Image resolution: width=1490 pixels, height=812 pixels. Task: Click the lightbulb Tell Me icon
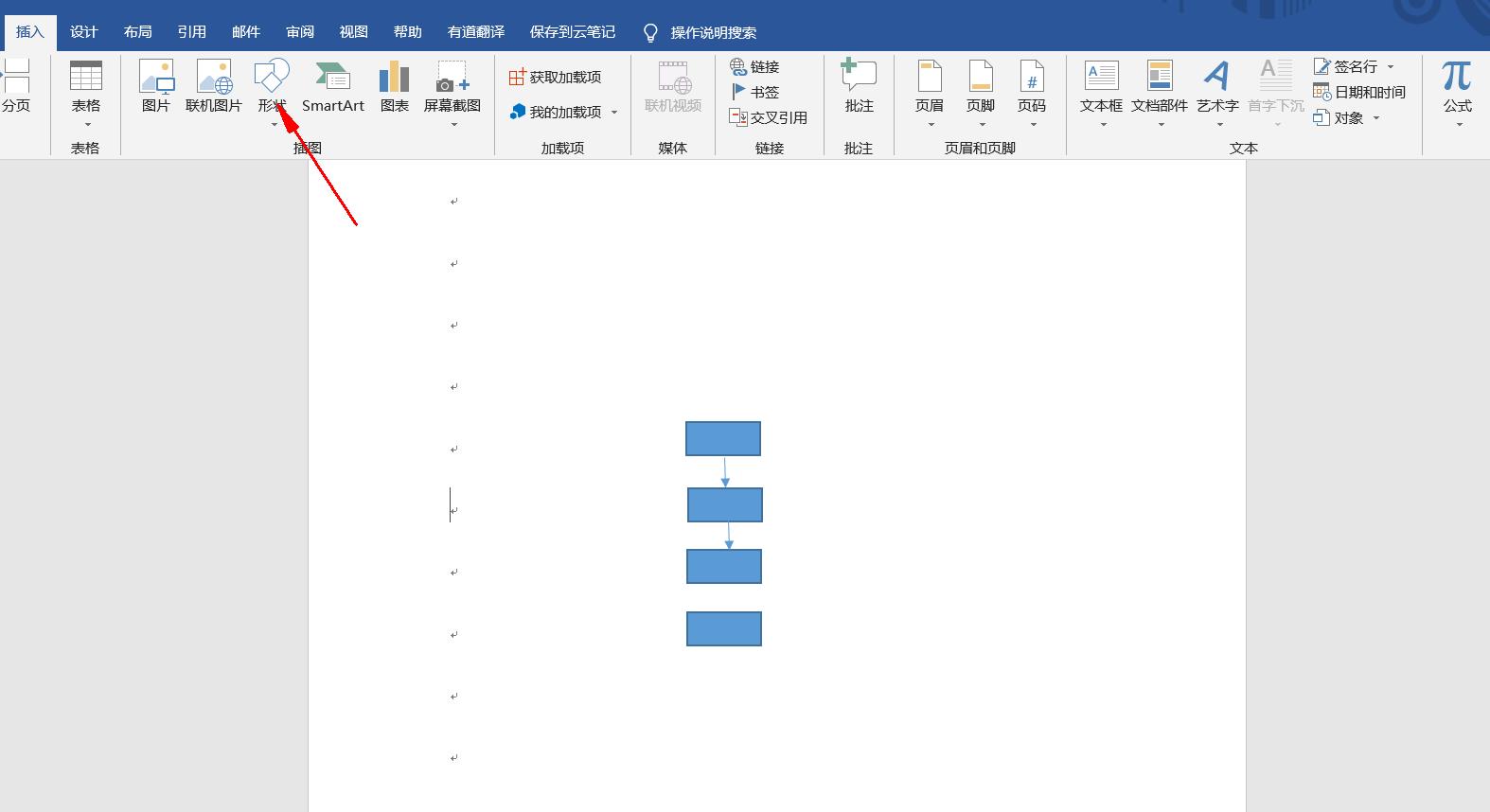point(650,33)
